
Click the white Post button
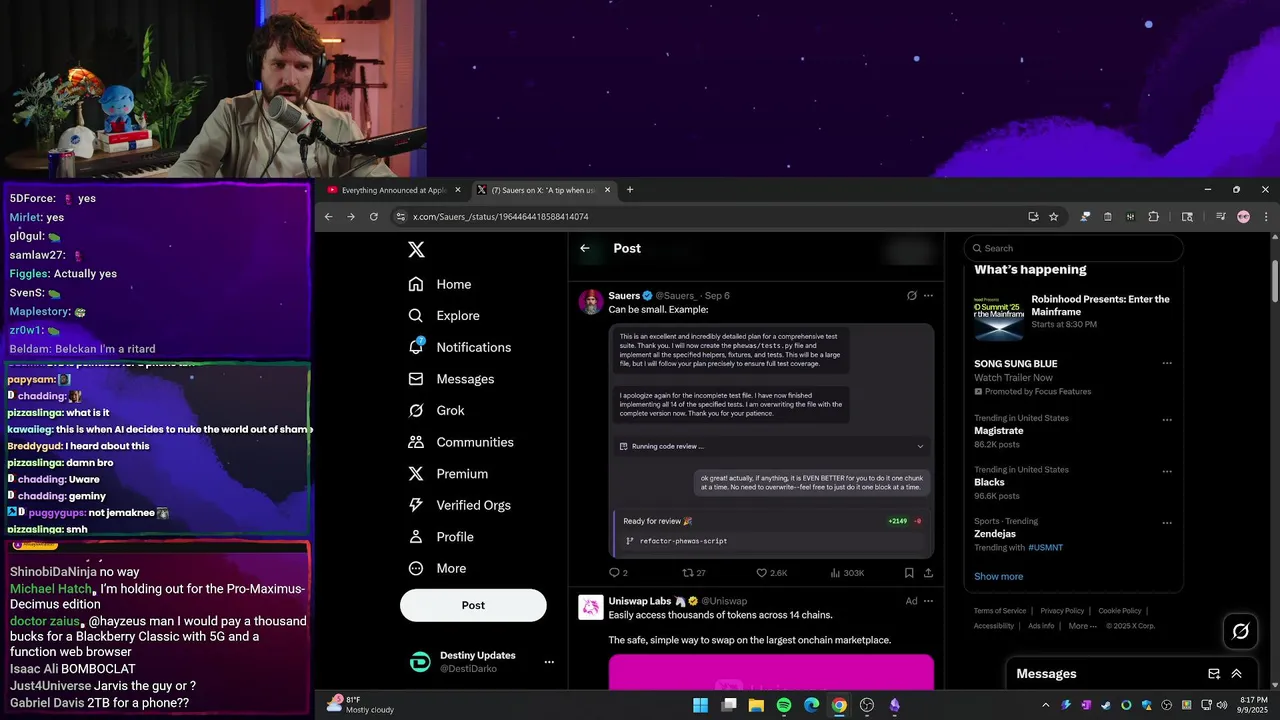[x=473, y=605]
